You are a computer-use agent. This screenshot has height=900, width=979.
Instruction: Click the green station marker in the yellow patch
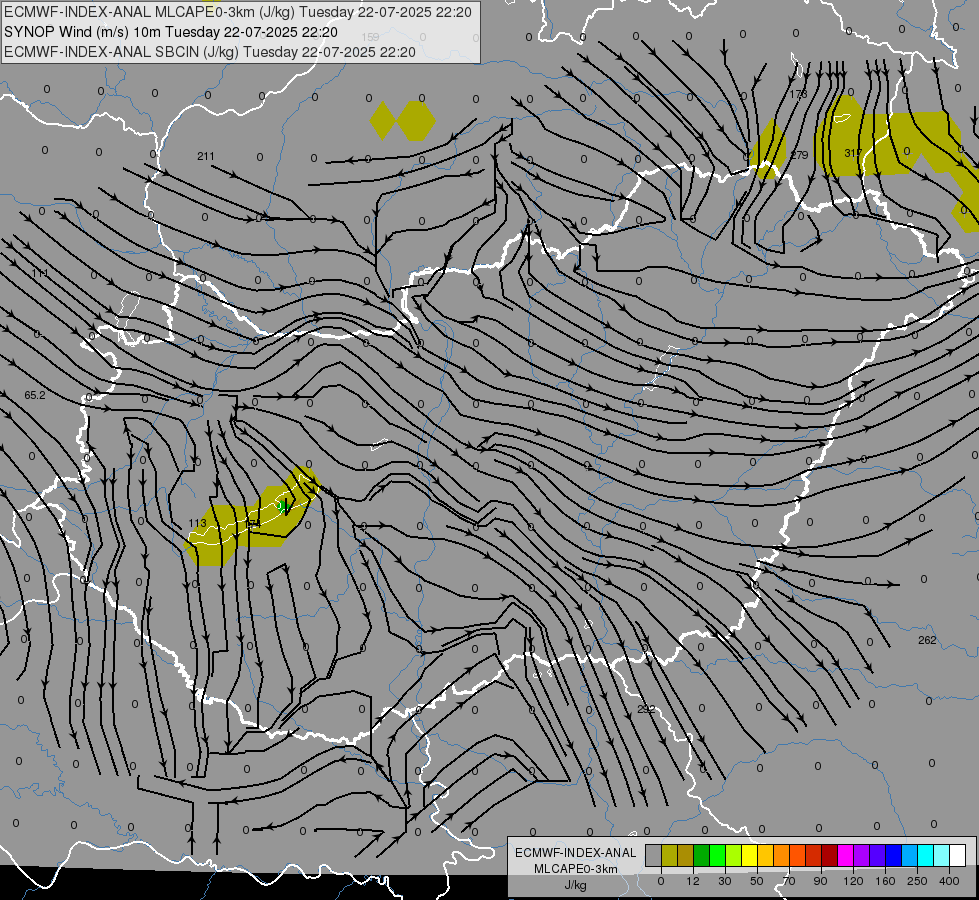pyautogui.click(x=283, y=506)
